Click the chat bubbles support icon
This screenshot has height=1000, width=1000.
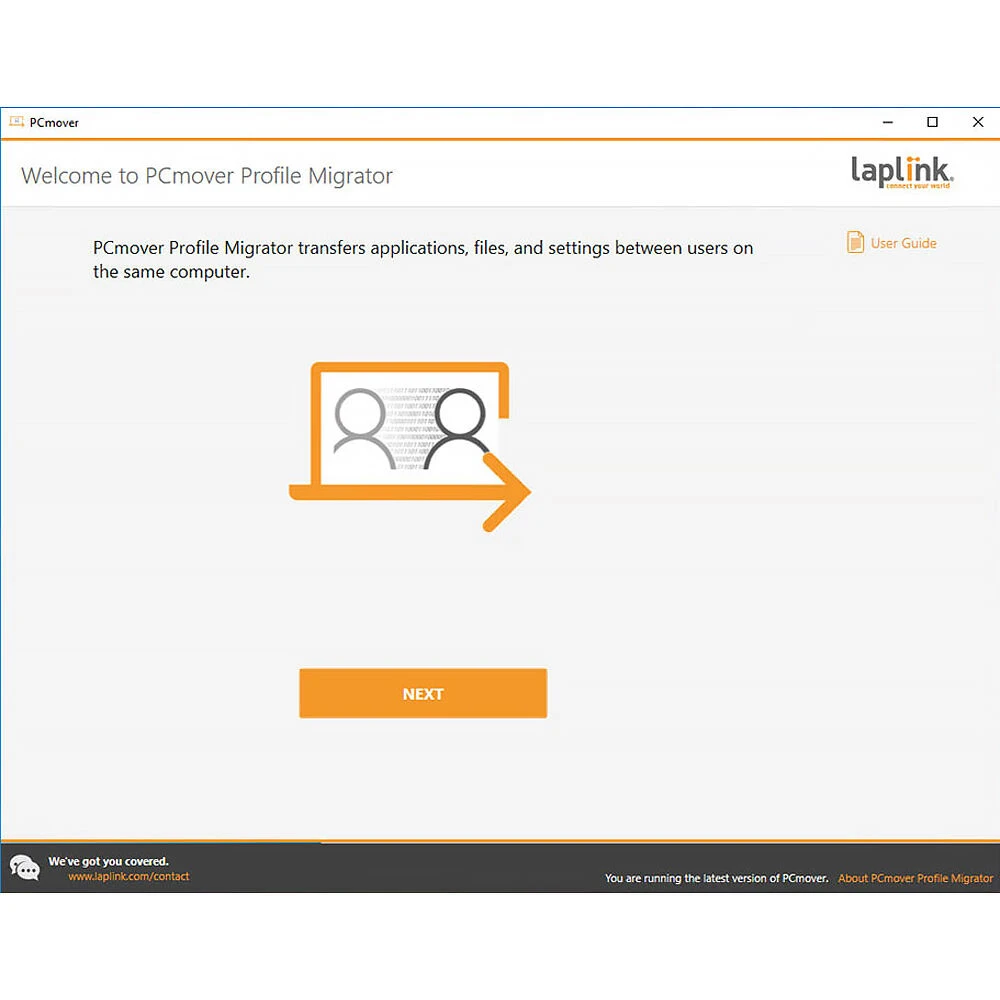click(25, 868)
